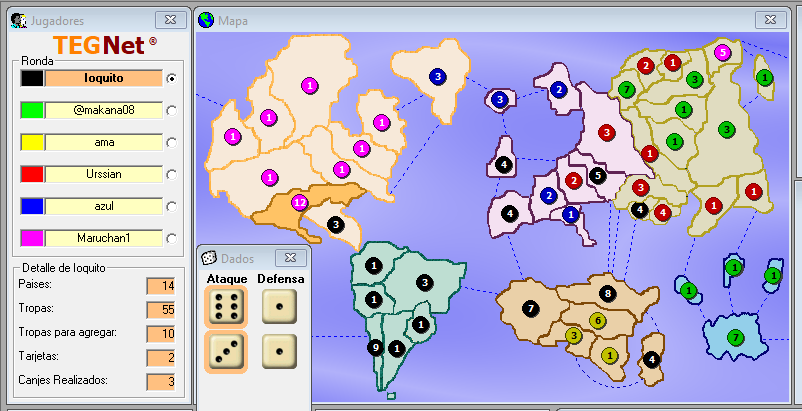Image resolution: width=802 pixels, height=411 pixels.
Task: Select the black army token showing 9
Action: coord(376,348)
